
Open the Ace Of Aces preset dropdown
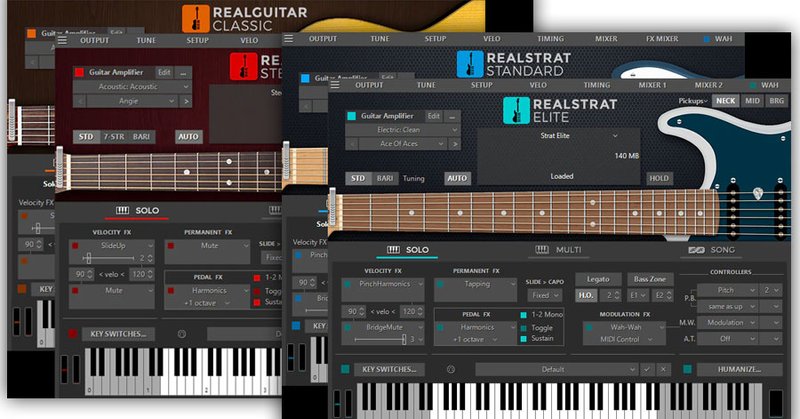pyautogui.click(x=403, y=144)
